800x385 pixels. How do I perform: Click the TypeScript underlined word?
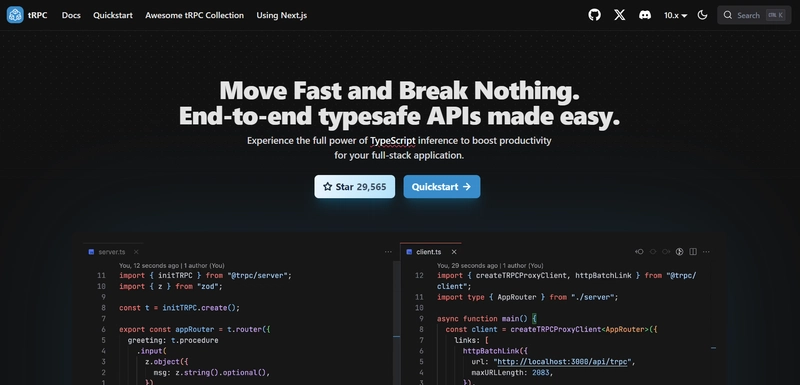point(393,141)
